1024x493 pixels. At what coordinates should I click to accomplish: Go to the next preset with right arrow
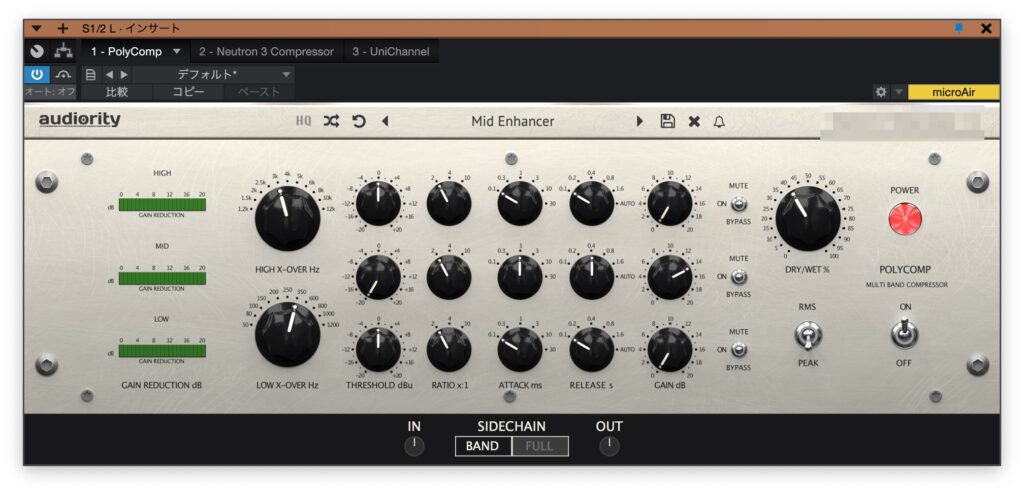[640, 121]
